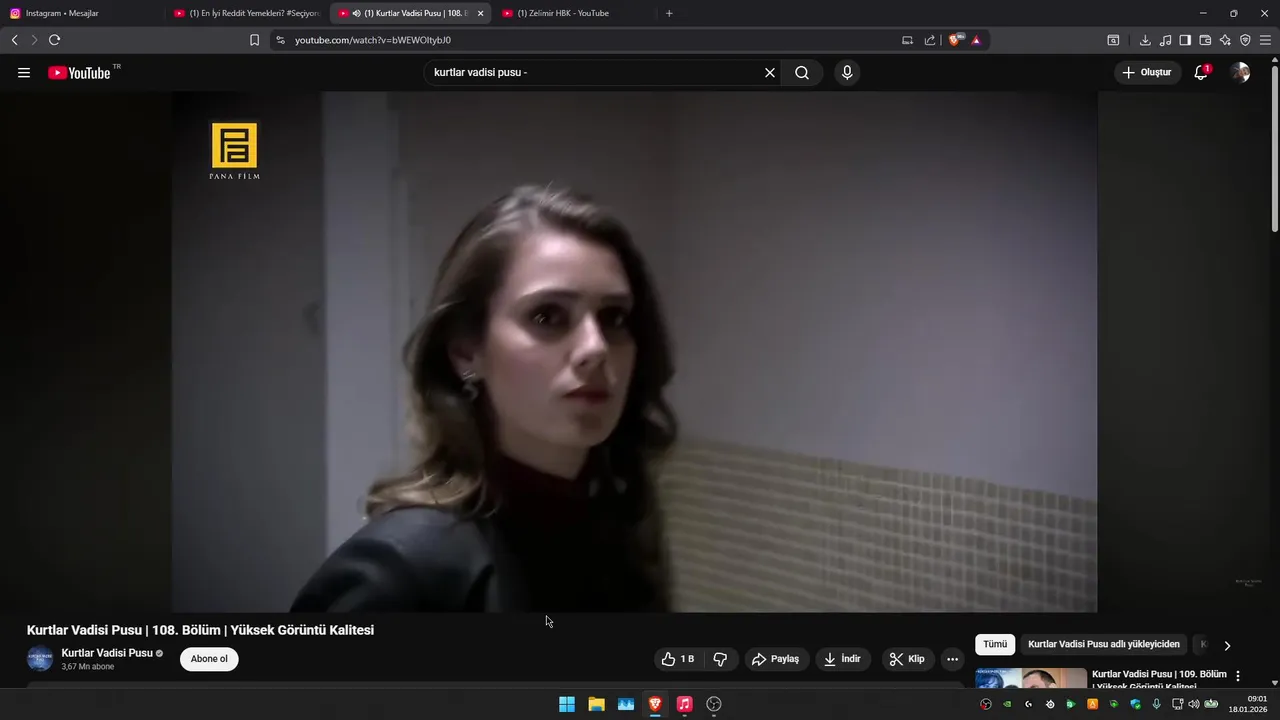Image resolution: width=1280 pixels, height=720 pixels.
Task: Open Brave Wallet icon
Action: tap(1205, 40)
